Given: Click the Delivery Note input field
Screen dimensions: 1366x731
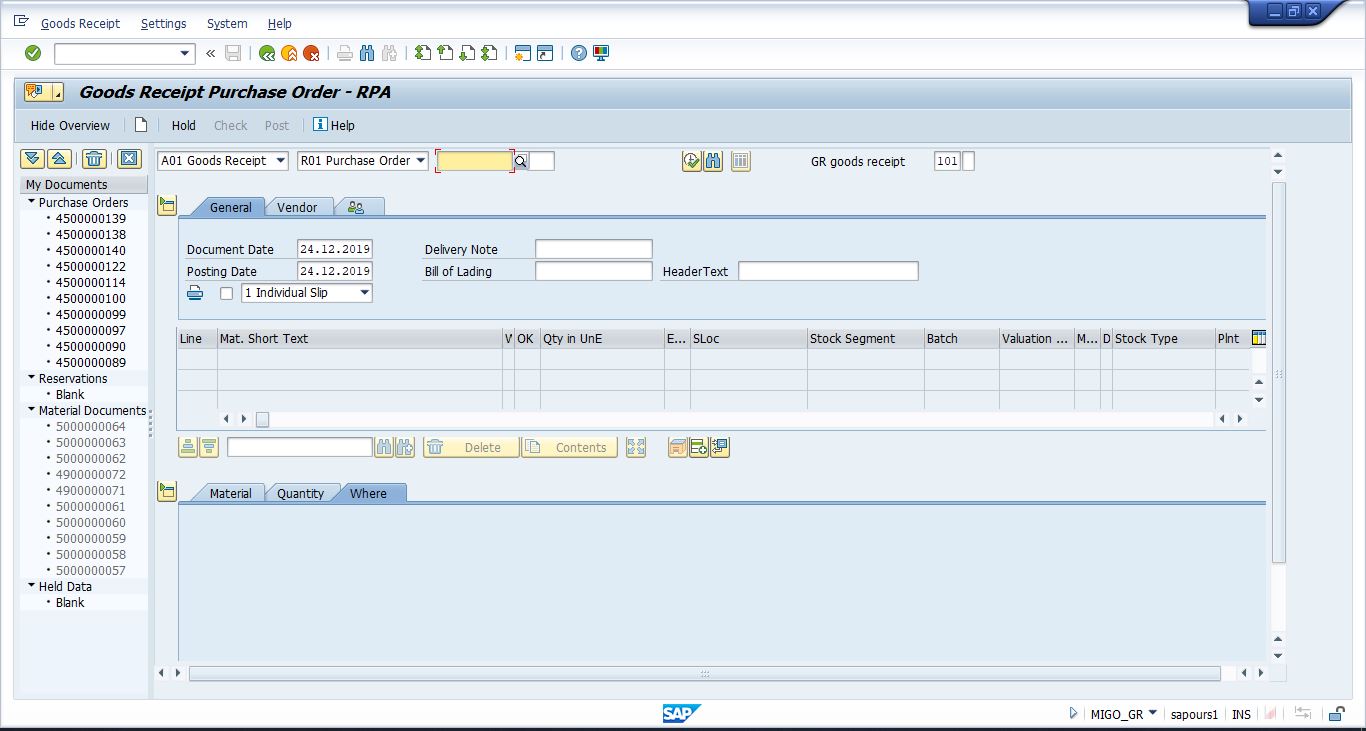Looking at the screenshot, I should coord(593,249).
